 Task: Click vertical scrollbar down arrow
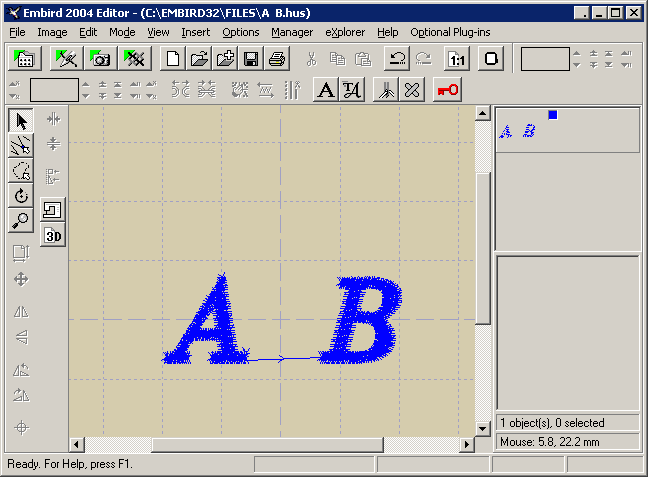483,428
